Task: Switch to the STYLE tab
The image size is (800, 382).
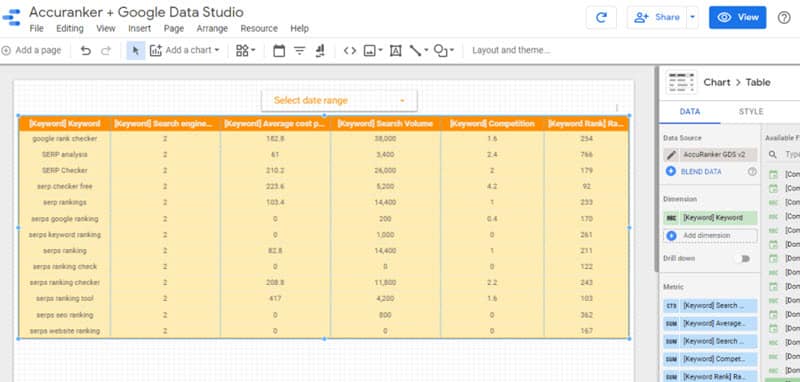Action: point(751,112)
